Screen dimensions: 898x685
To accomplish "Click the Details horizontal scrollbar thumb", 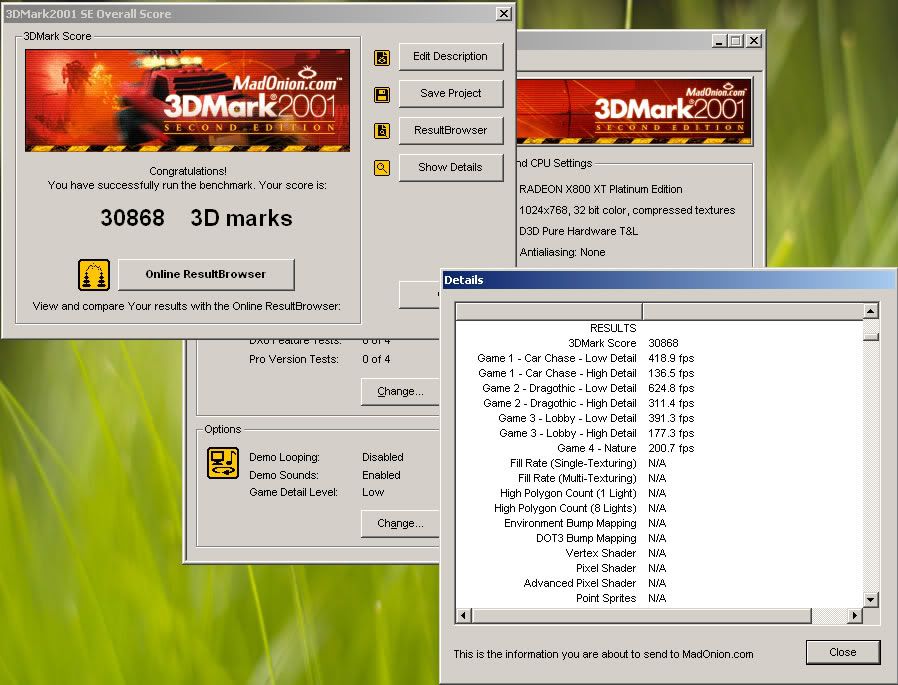I will click(641, 616).
